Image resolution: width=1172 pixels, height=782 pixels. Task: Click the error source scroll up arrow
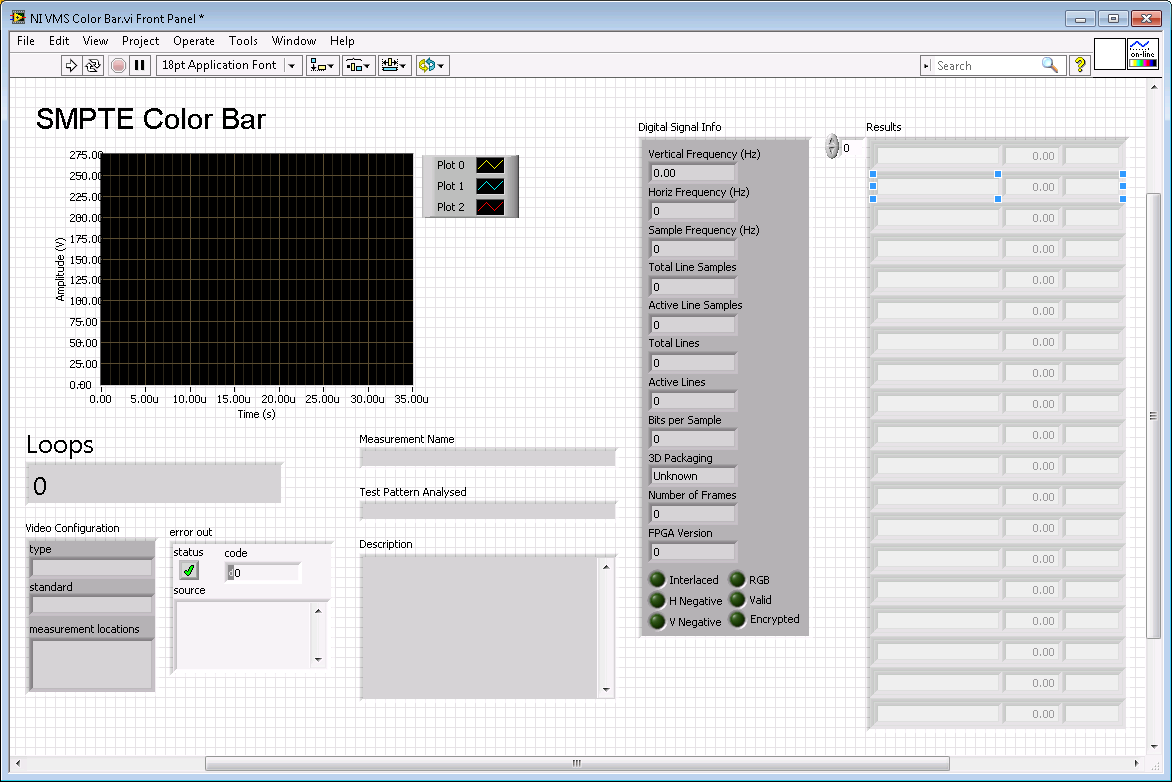(x=318, y=611)
